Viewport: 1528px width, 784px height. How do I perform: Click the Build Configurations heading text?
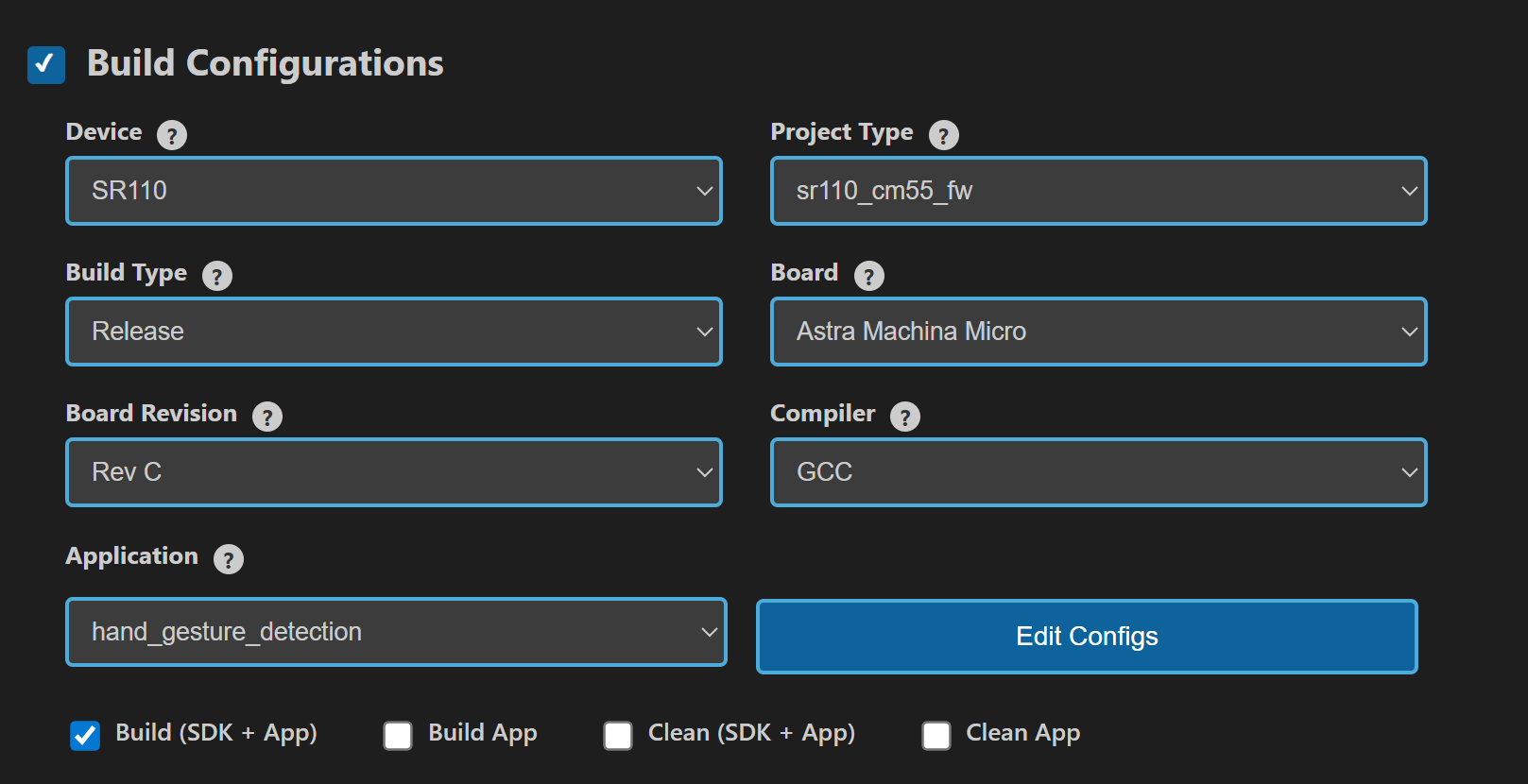[266, 63]
